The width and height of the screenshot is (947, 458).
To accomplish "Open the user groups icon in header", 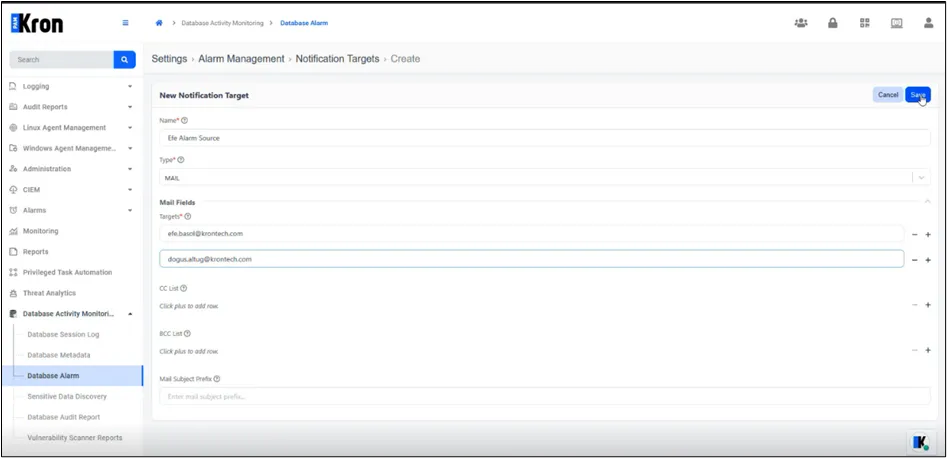I will [x=801, y=23].
